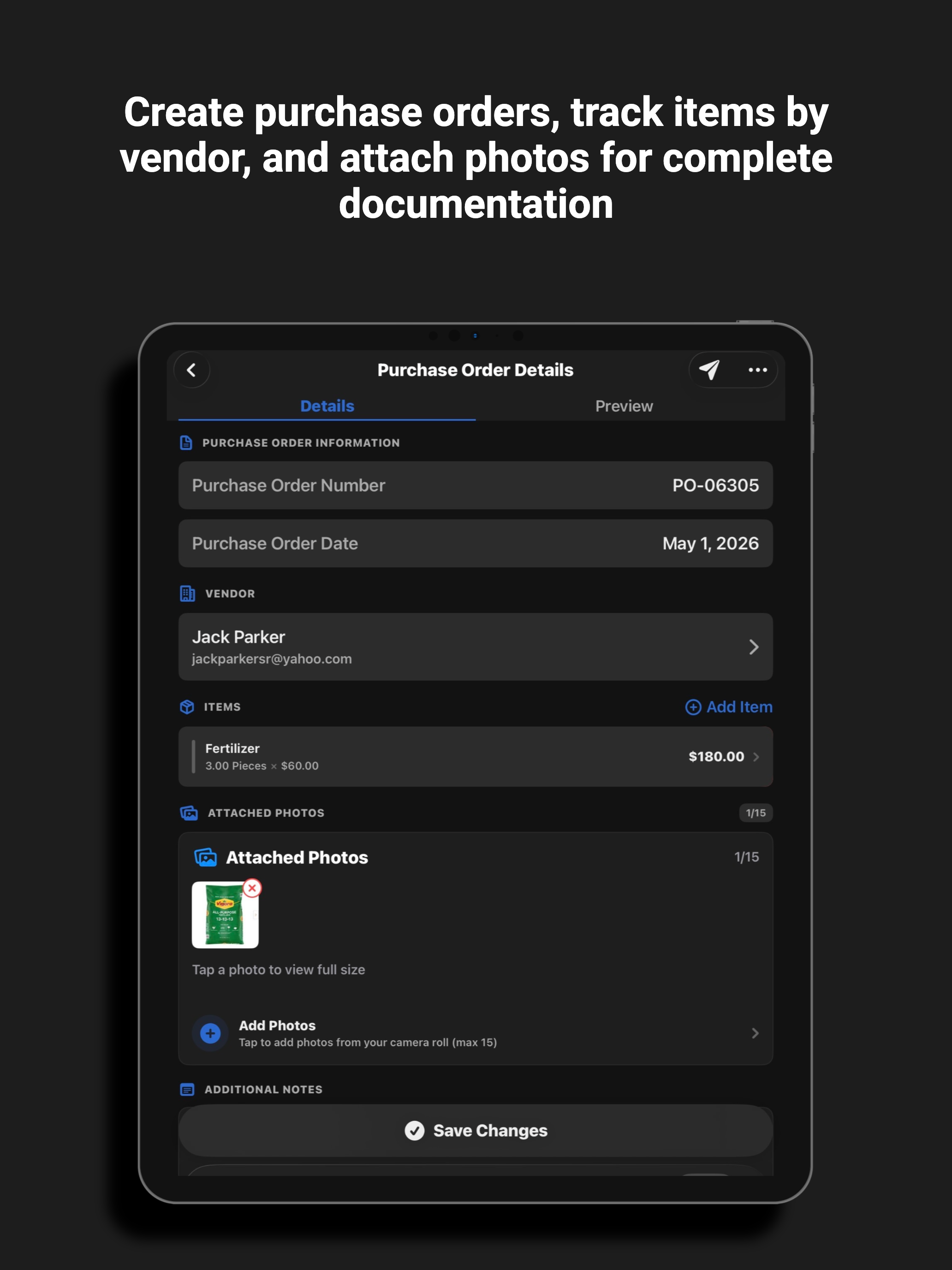The width and height of the screenshot is (952, 1270).
Task: Send the purchase order via paper-plane icon
Action: pyautogui.click(x=710, y=370)
